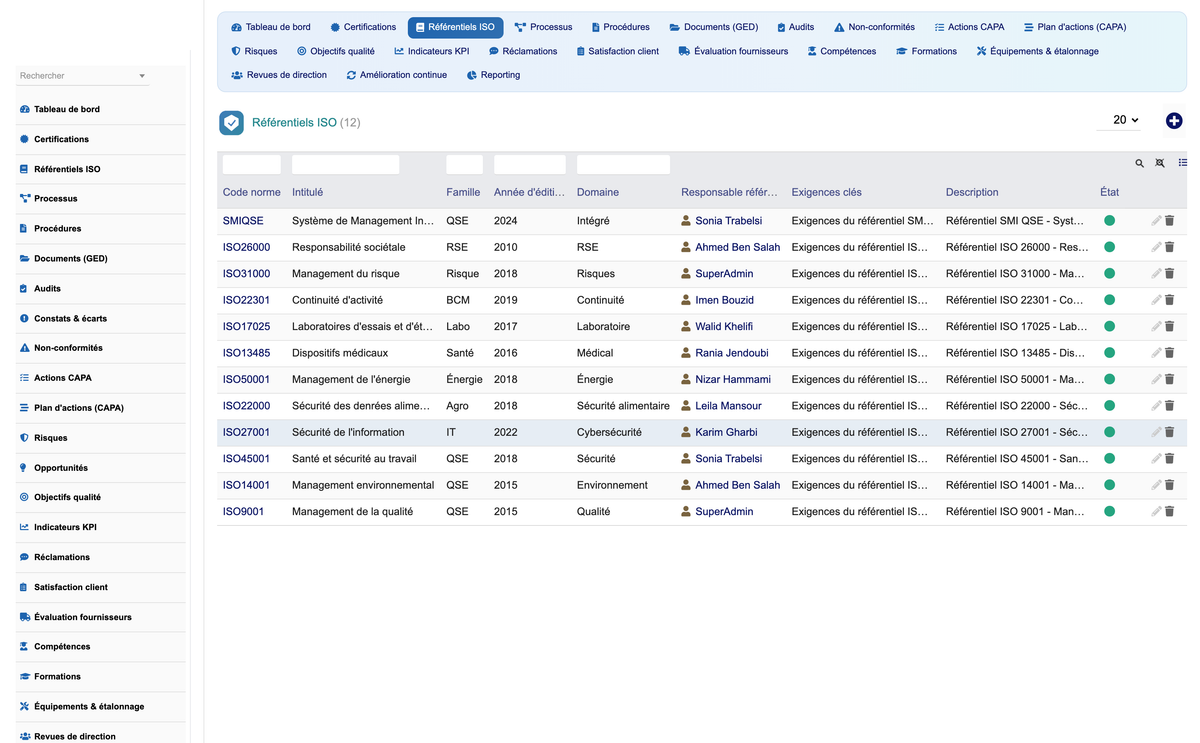Click the sidebar Indicateurs KPI chart icon

tap(24, 527)
